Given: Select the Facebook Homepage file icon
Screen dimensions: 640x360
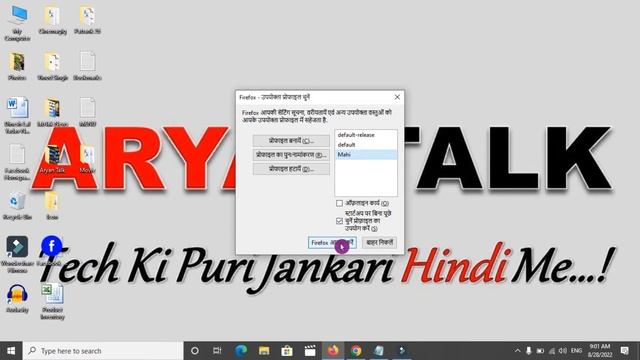Looking at the screenshot, I should pos(17,162).
